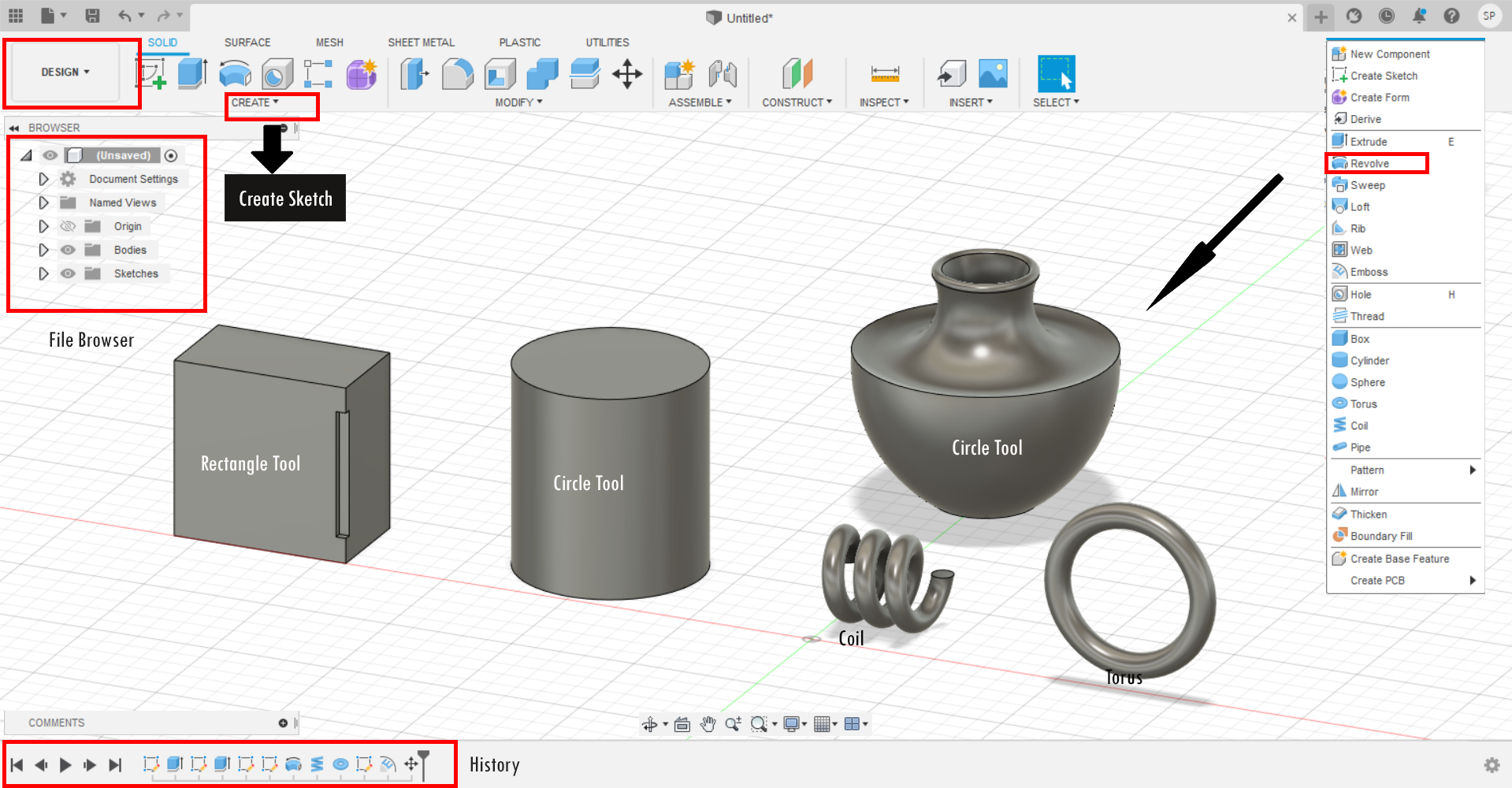Screen dimensions: 1512x788
Task: Expand the Named Views node
Action: pyautogui.click(x=44, y=203)
